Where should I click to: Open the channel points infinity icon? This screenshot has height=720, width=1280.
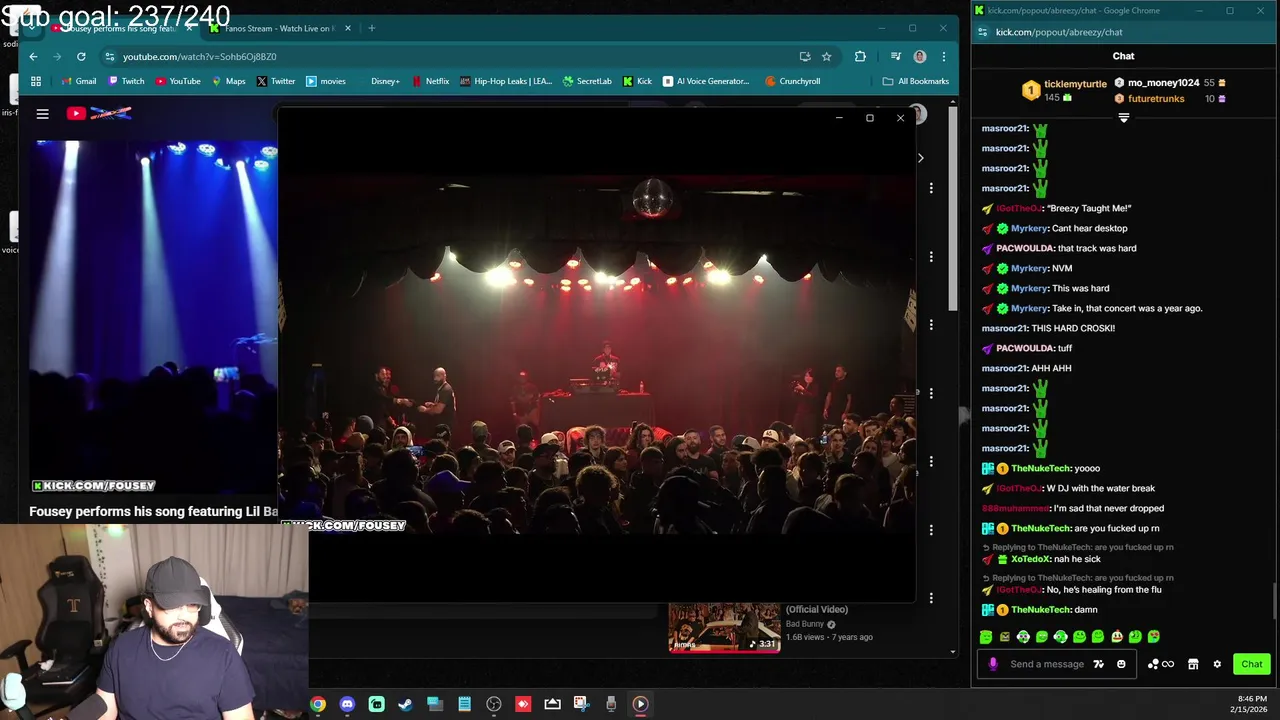click(x=1161, y=664)
